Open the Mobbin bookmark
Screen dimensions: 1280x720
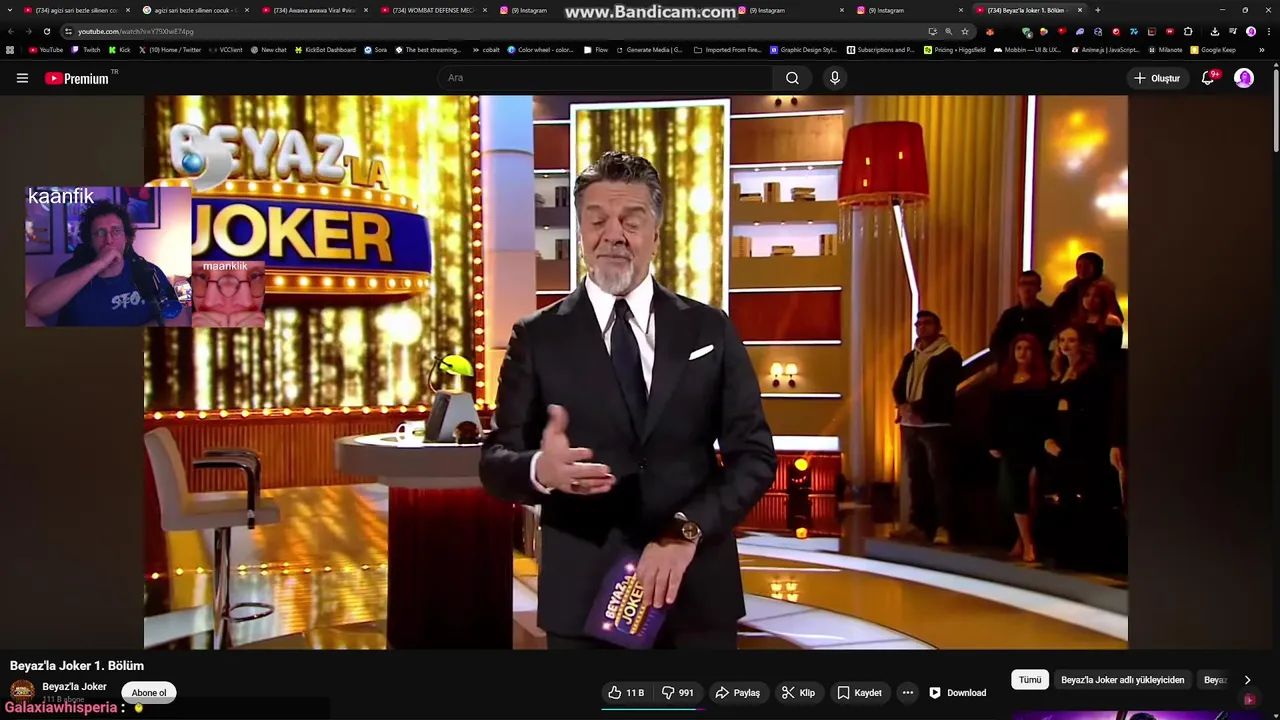(x=1027, y=50)
